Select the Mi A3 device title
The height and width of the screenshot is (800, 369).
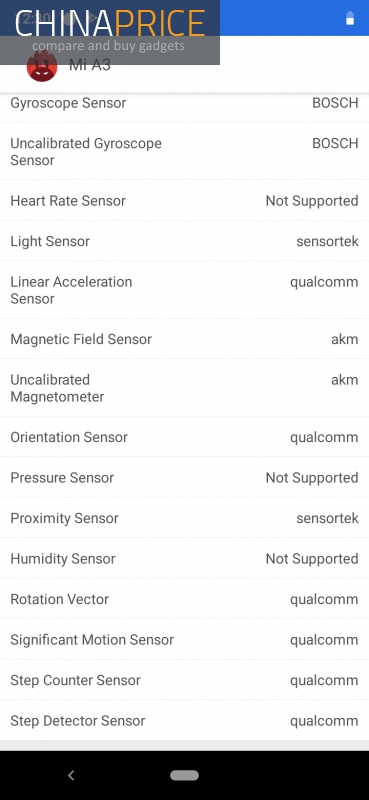point(90,65)
